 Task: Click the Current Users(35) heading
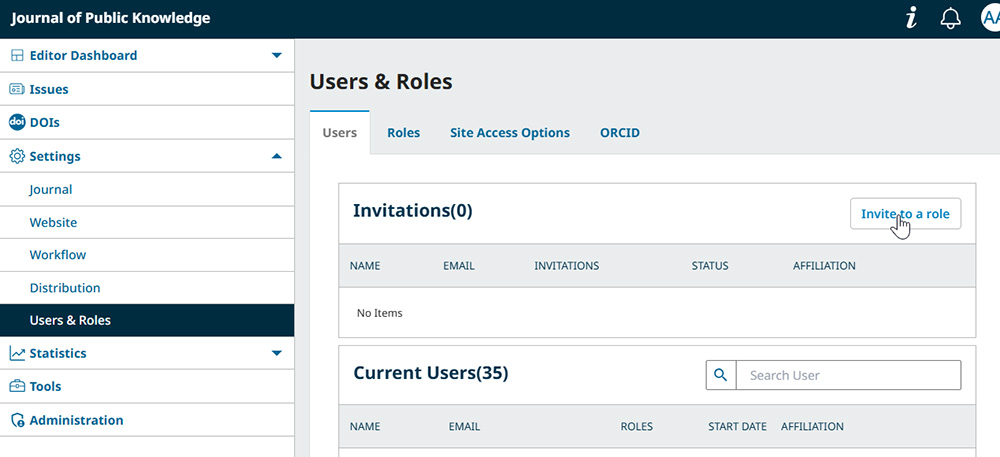tap(430, 373)
